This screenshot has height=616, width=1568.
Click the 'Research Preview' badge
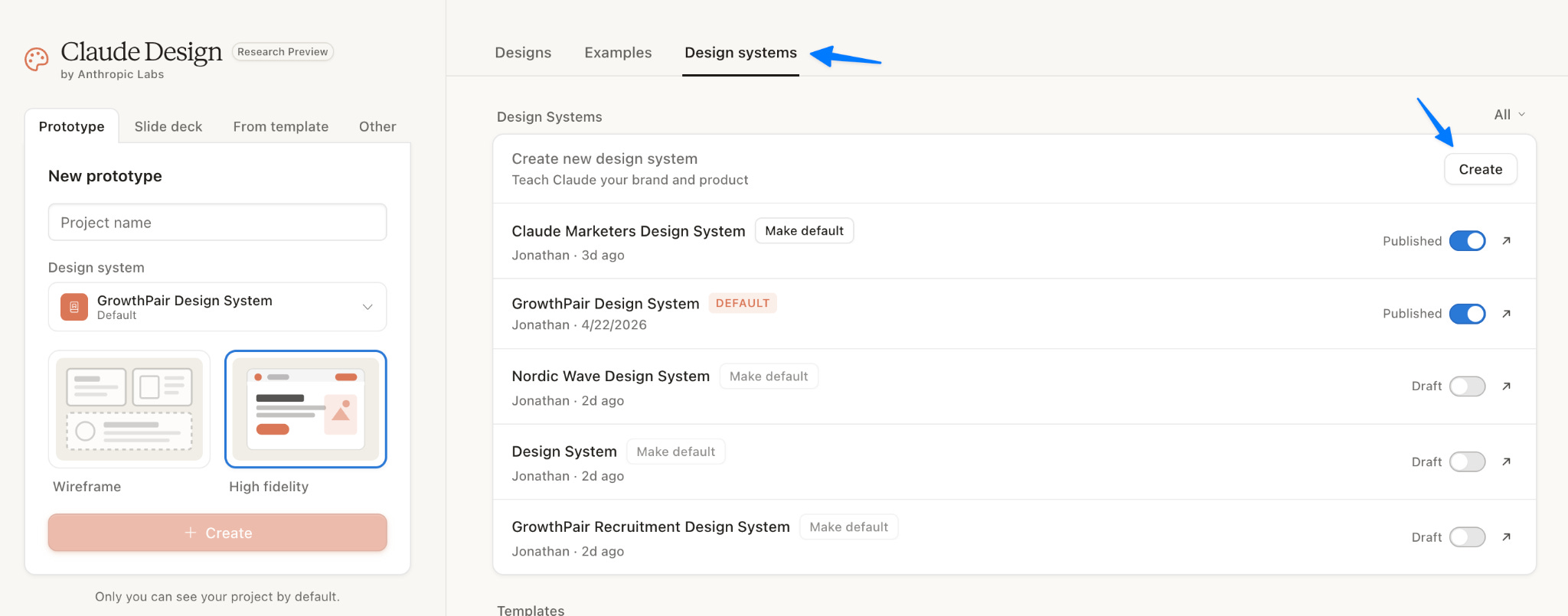283,52
